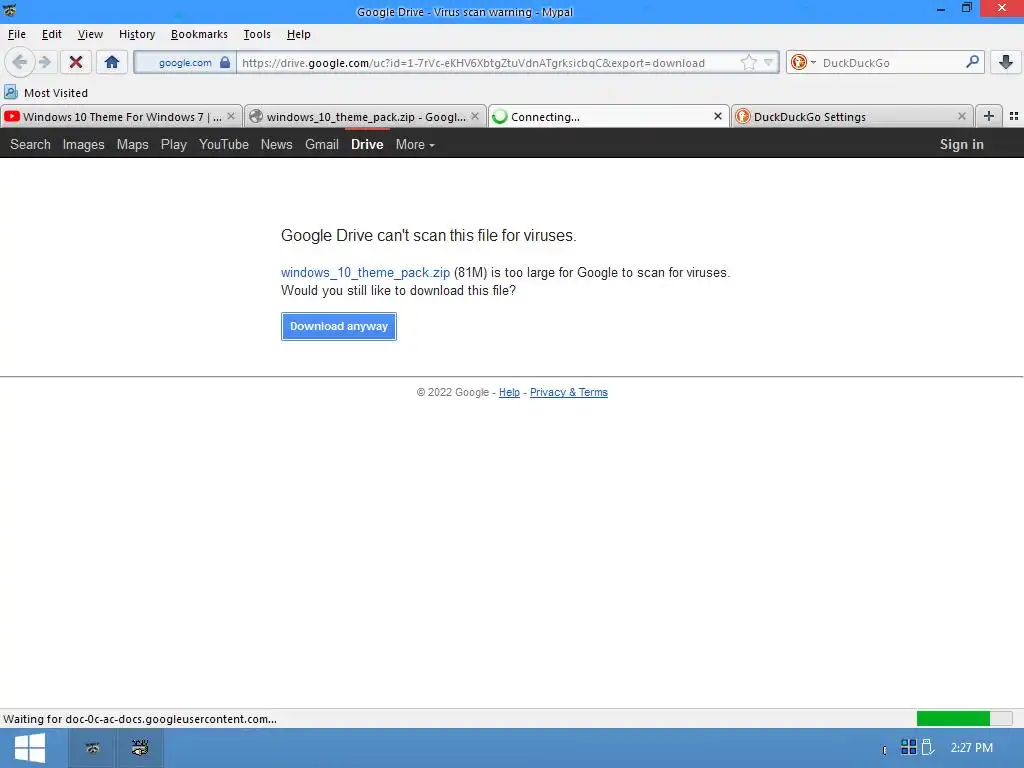
Task: Close the DuckDuckGo Settings tab
Action: coord(961,116)
